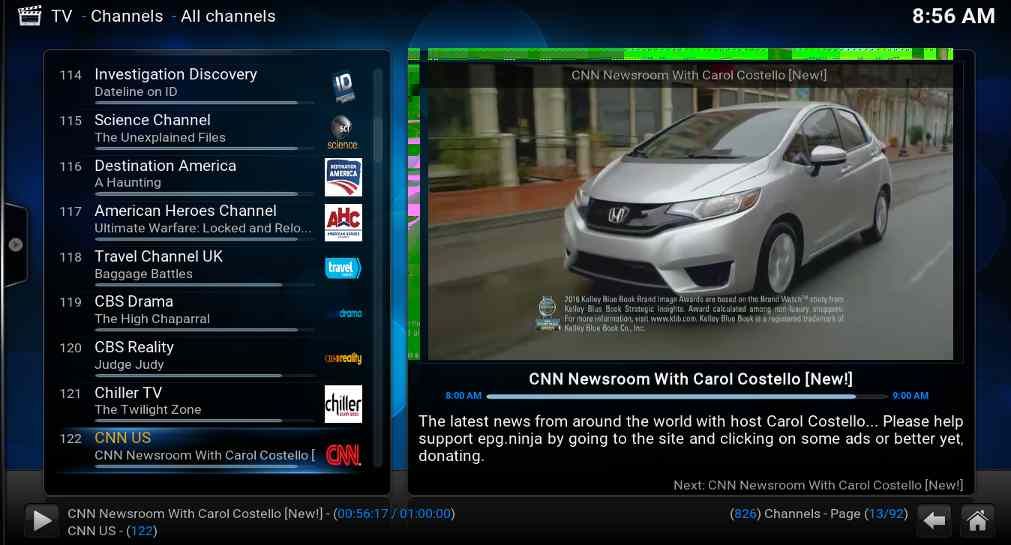
Task: Click Baggage Battles programme text
Action: tap(143, 273)
